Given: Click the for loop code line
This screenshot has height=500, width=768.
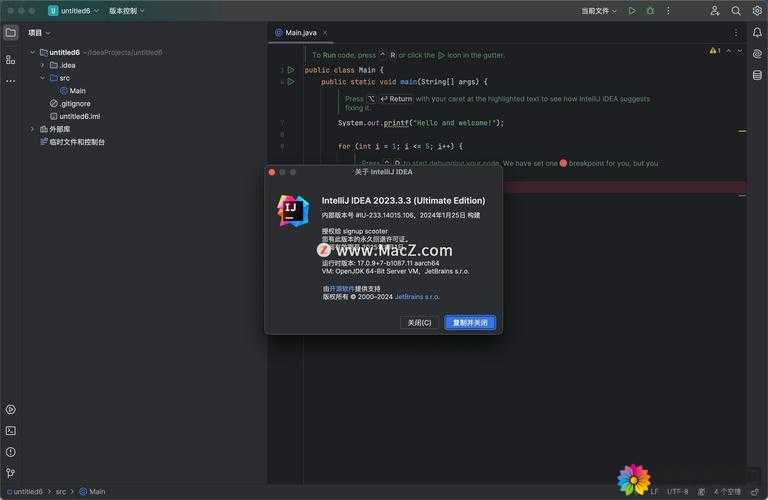Looking at the screenshot, I should pyautogui.click(x=400, y=146).
